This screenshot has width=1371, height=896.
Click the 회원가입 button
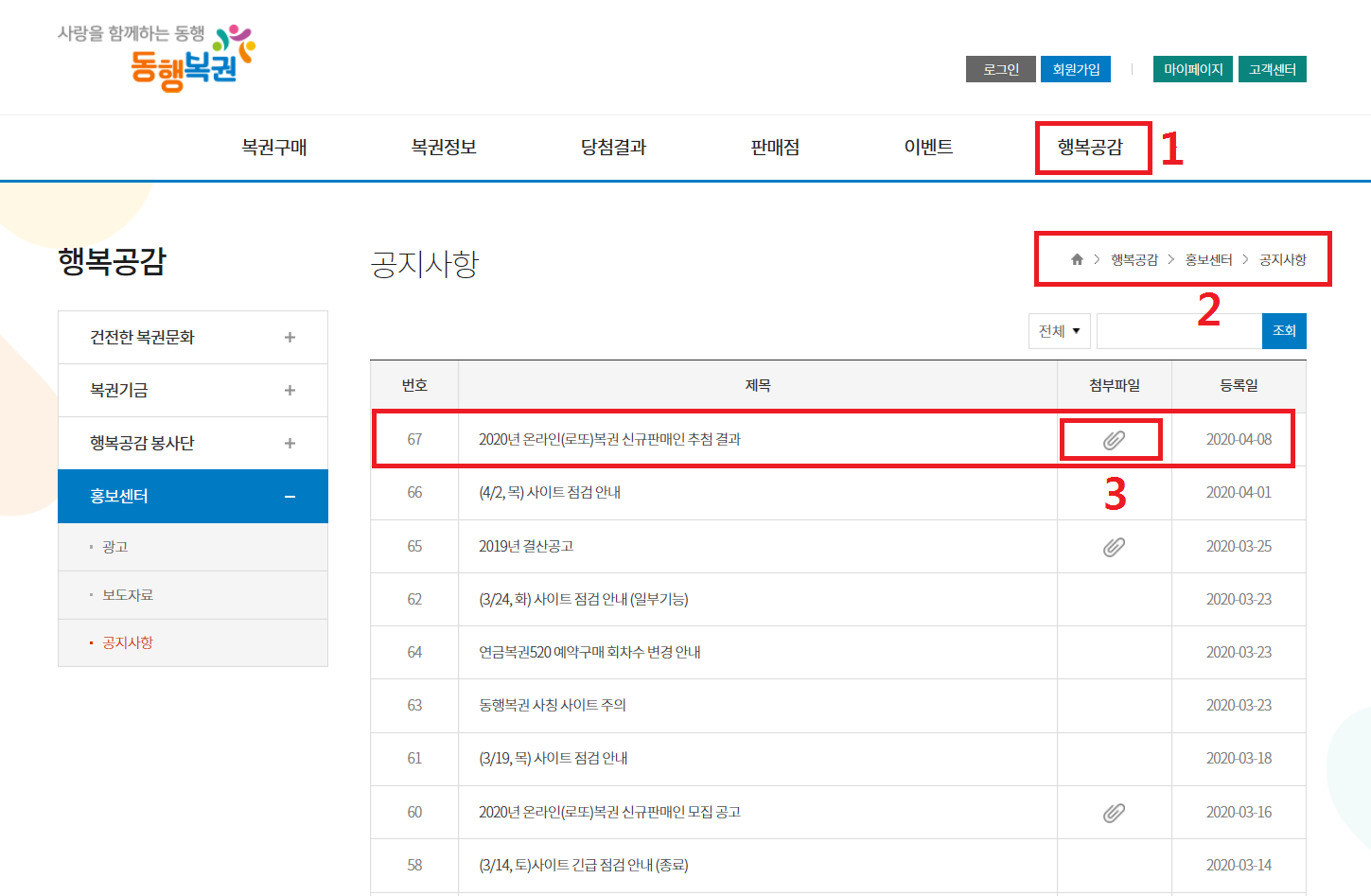pos(1076,69)
